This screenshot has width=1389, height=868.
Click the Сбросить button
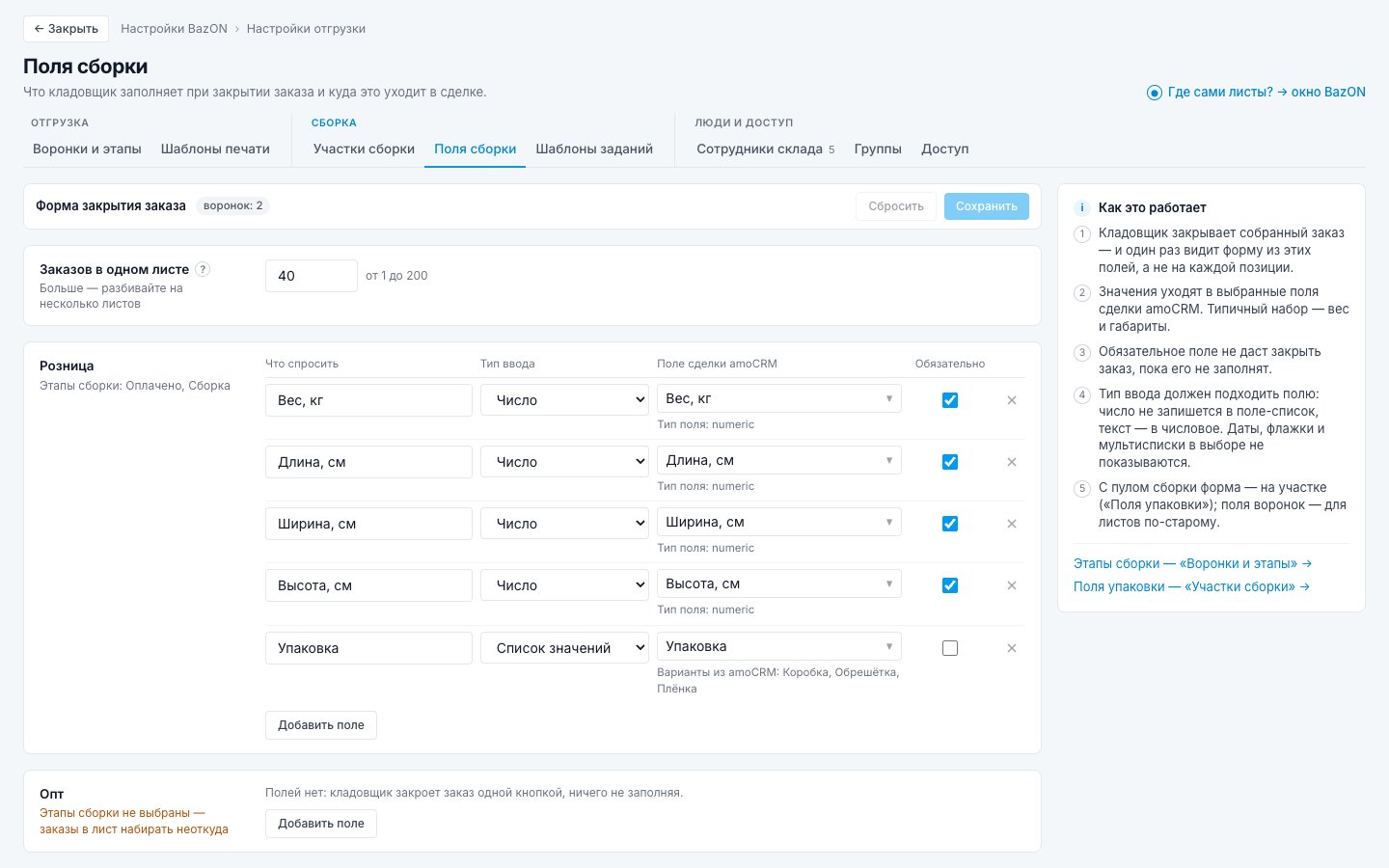[896, 206]
